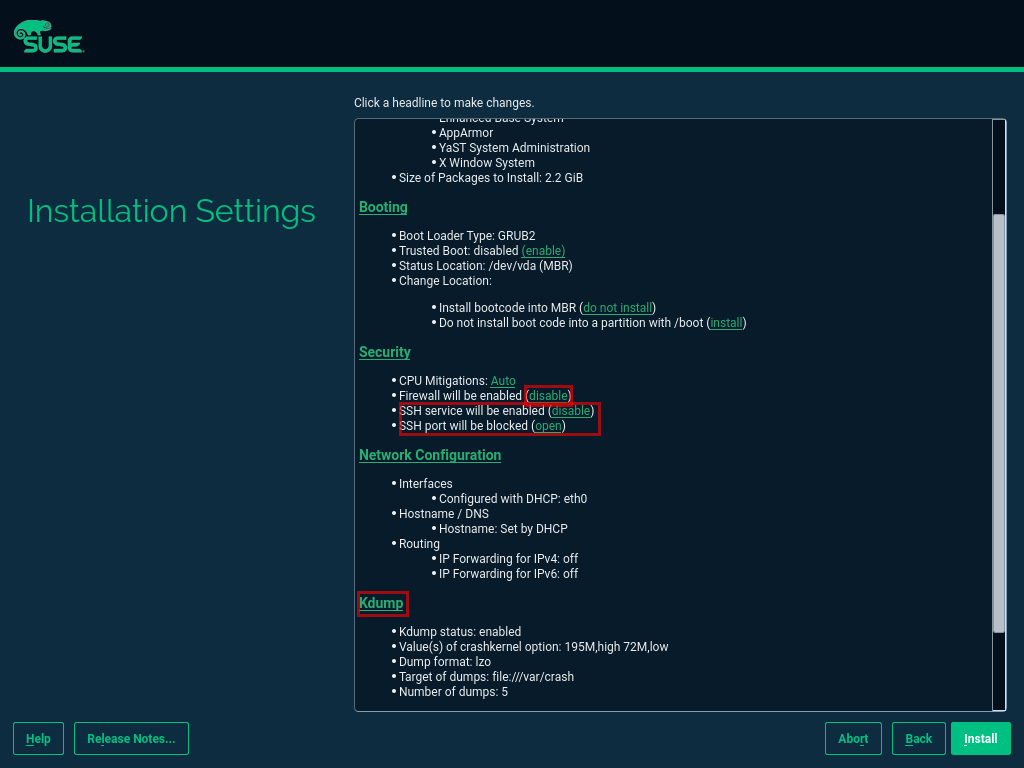Screen dimensions: 1024x768
Task: Open the Release Notes dialog
Action: point(131,738)
